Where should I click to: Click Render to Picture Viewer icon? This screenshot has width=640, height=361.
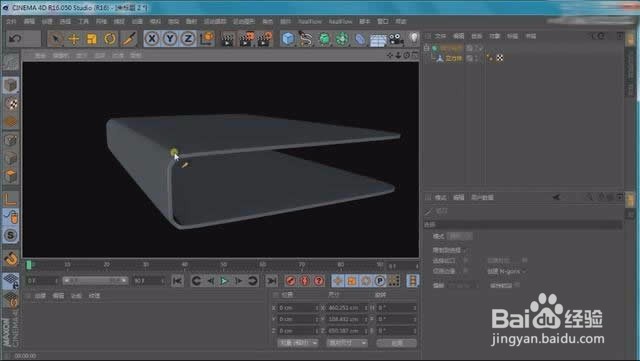click(x=247, y=39)
